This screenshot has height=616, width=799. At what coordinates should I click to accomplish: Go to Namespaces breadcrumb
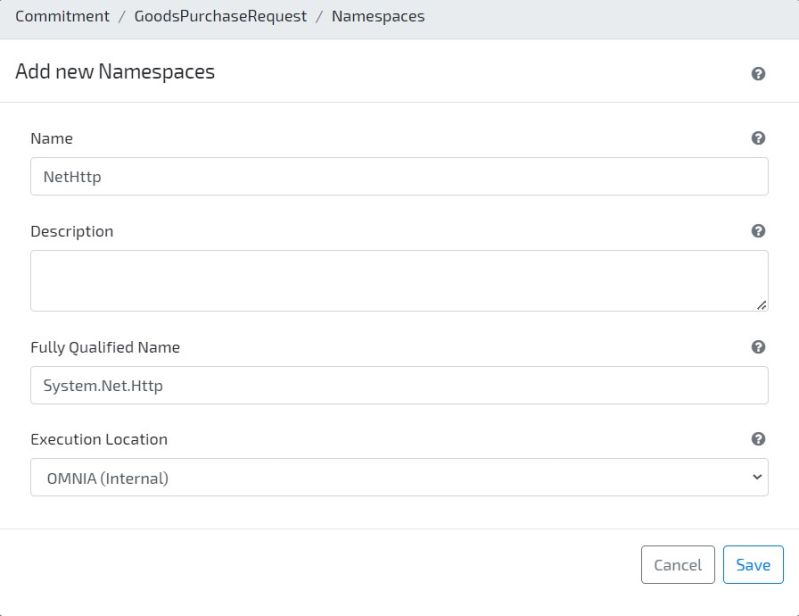click(378, 16)
